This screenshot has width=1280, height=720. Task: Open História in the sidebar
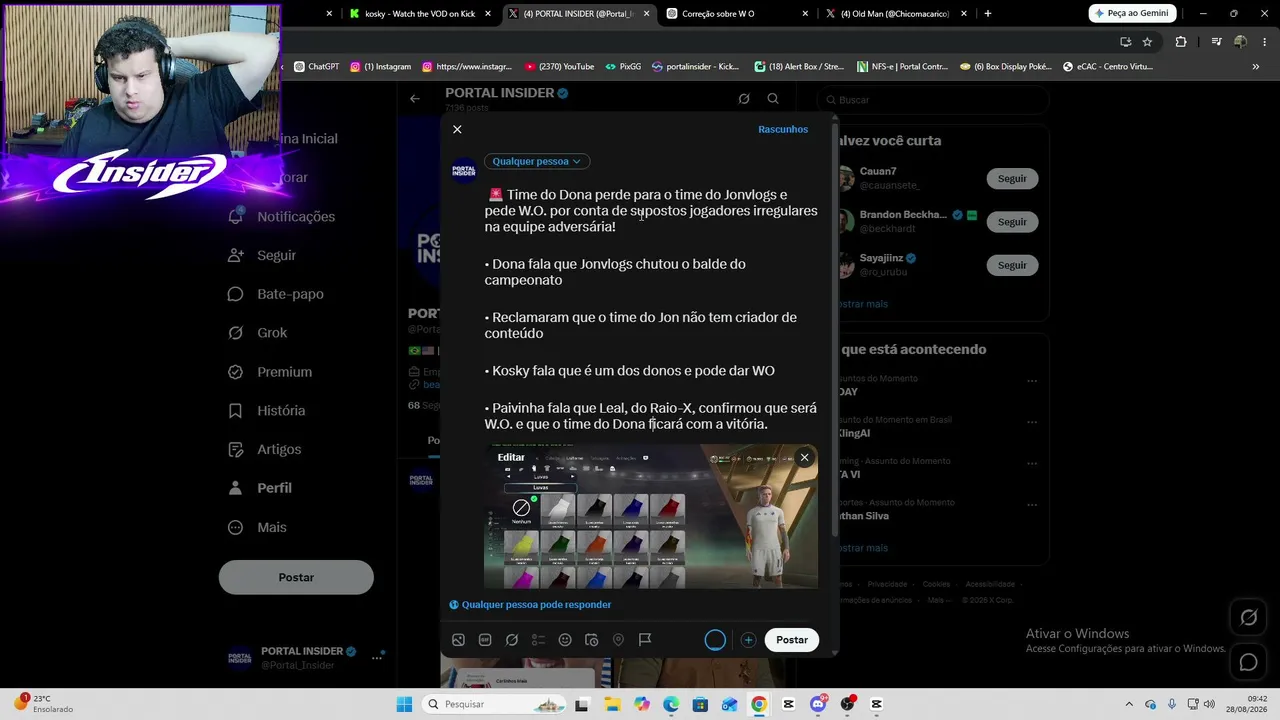click(x=267, y=411)
